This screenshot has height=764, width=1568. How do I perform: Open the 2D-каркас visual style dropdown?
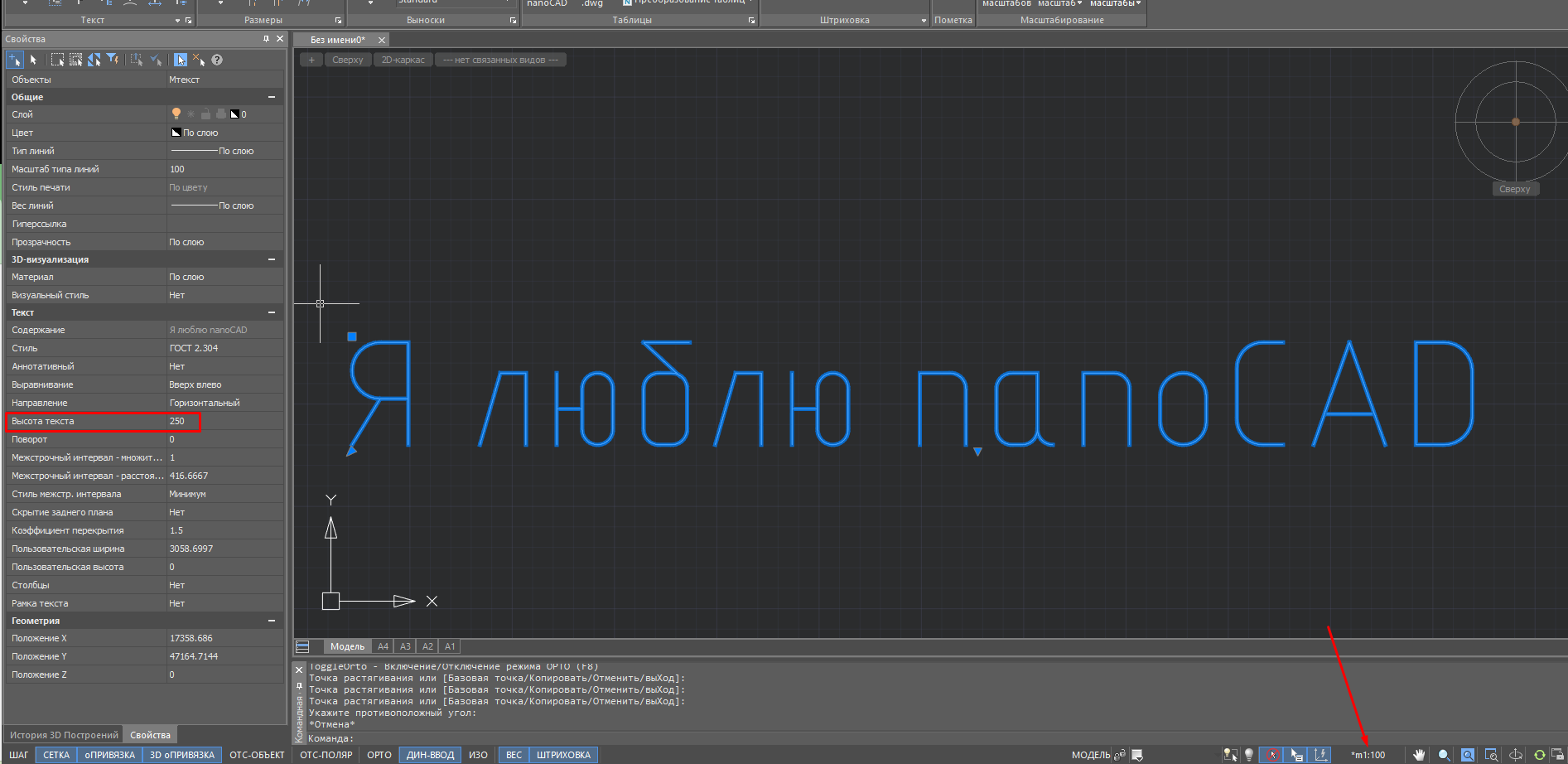[403, 60]
